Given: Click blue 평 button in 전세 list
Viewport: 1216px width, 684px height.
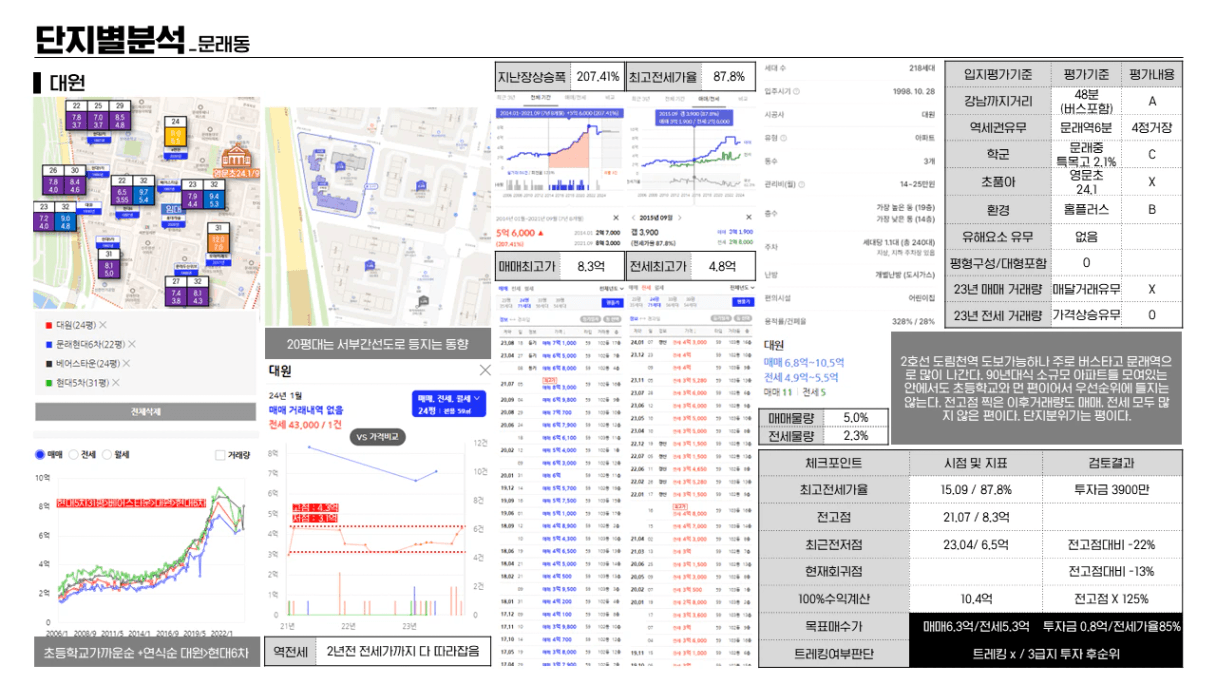Looking at the screenshot, I should point(743,301).
